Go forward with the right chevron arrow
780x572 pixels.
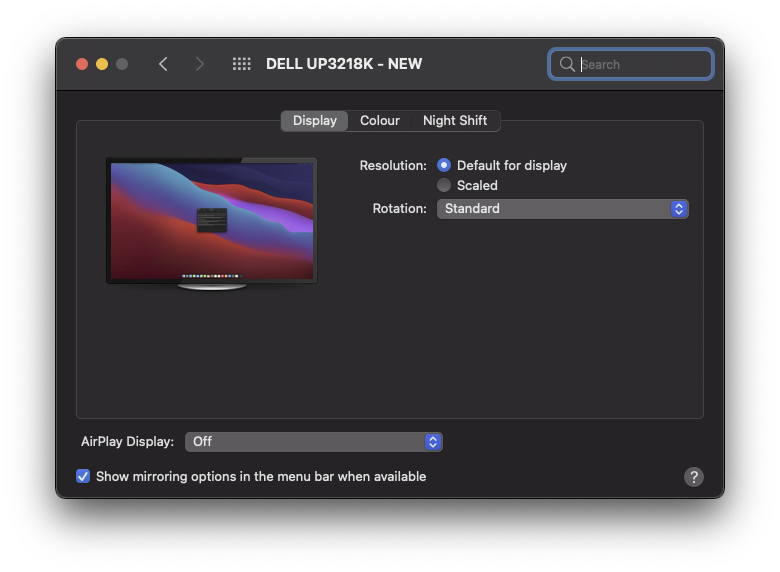point(199,64)
